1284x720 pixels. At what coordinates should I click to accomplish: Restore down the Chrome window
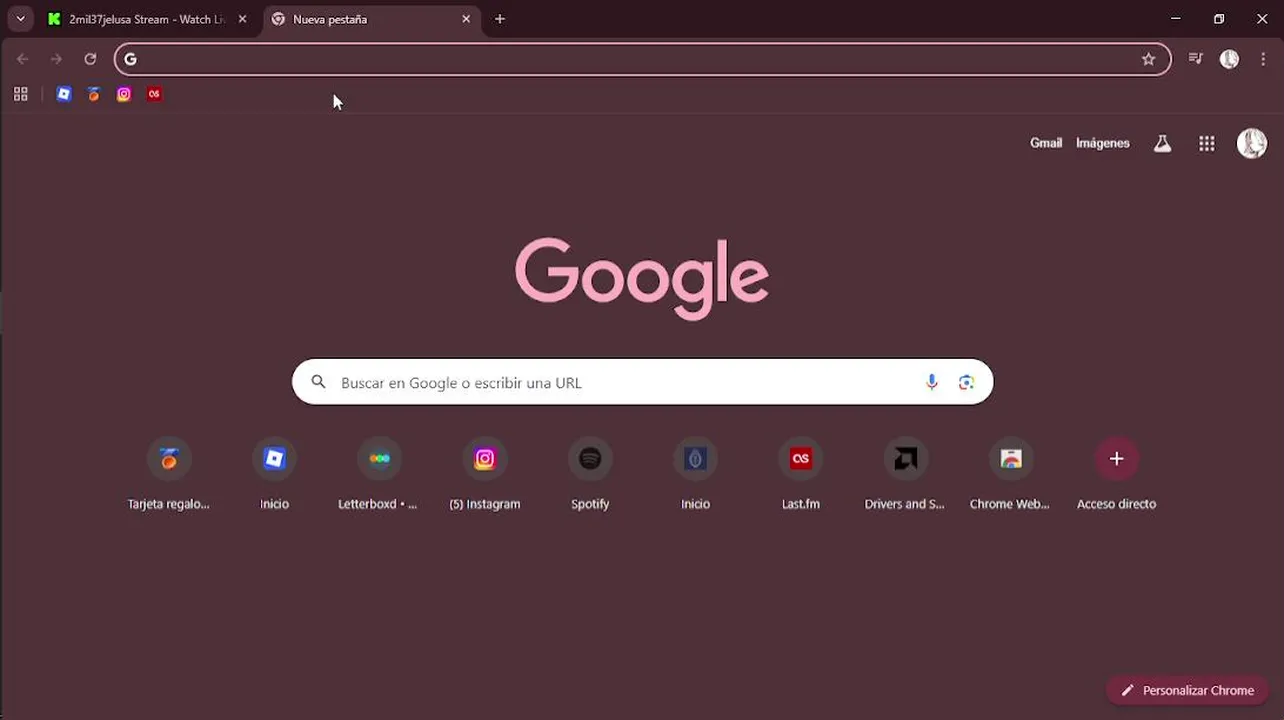pos(1219,19)
